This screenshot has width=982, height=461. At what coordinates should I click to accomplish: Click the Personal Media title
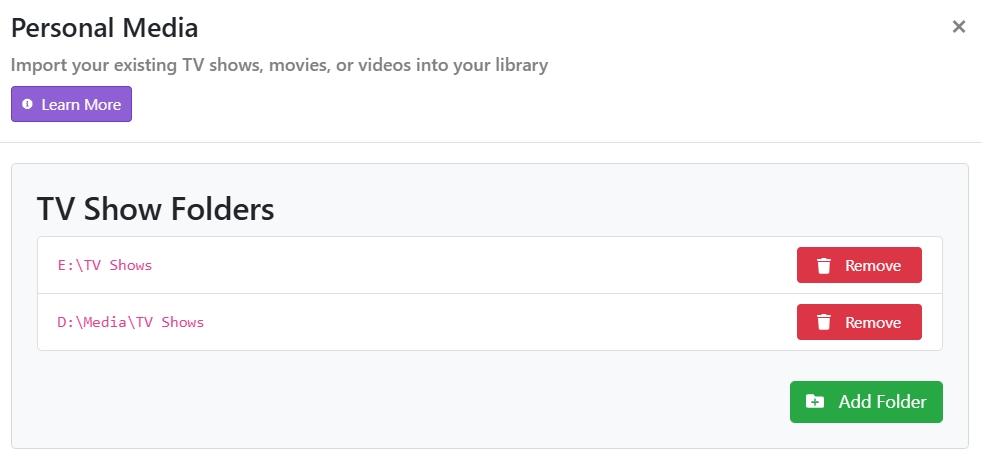click(x=105, y=28)
